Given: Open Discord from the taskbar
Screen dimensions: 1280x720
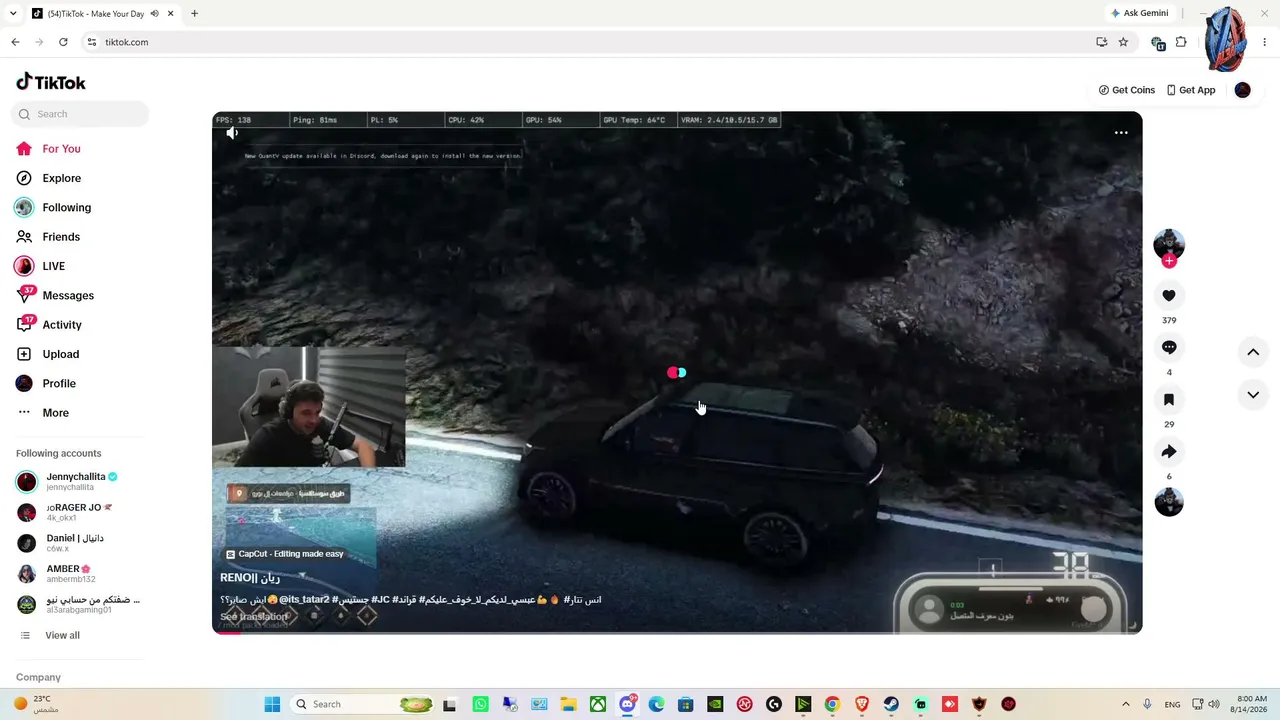Looking at the screenshot, I should point(627,704).
